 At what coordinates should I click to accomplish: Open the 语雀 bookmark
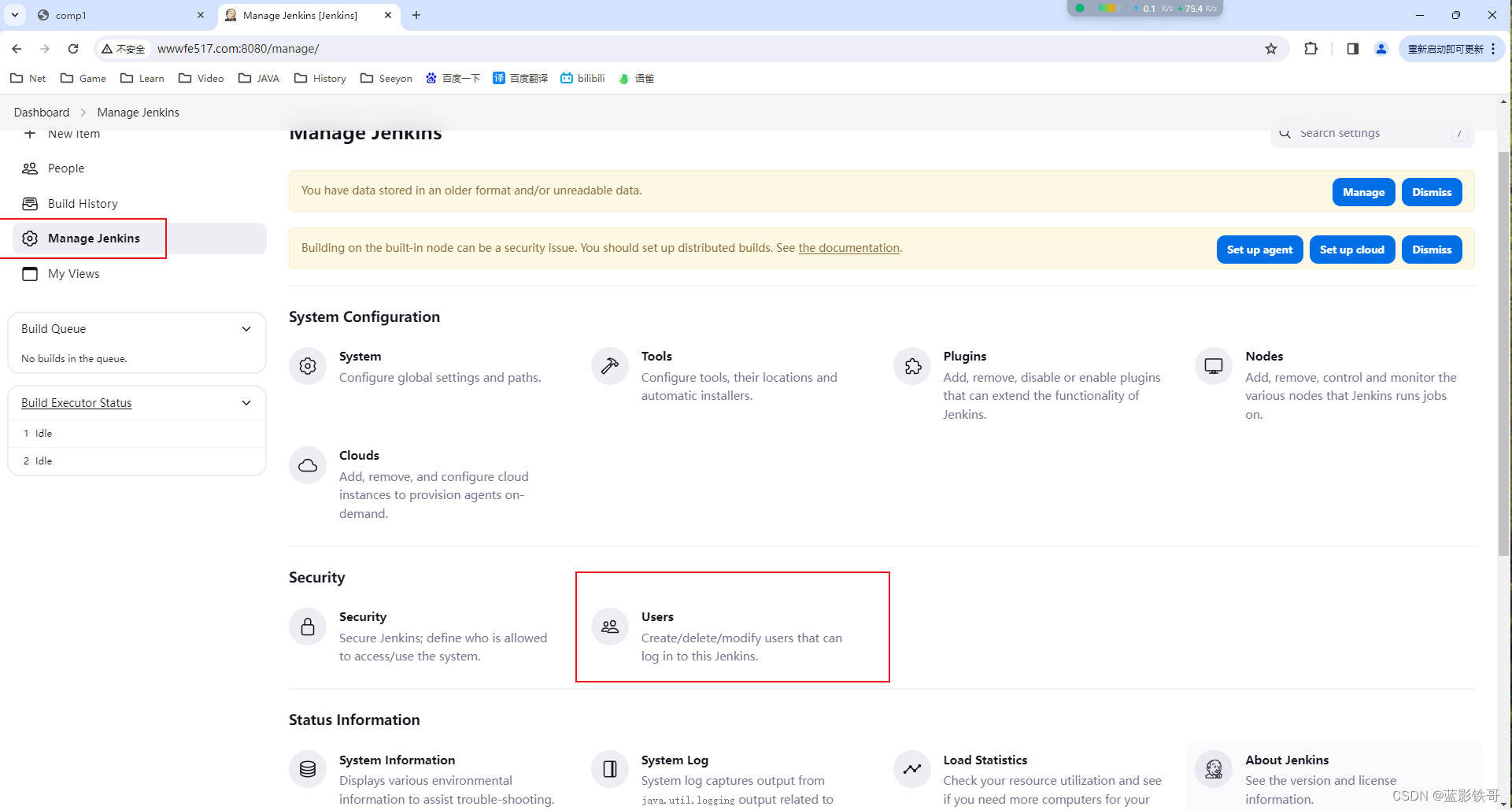tap(636, 78)
